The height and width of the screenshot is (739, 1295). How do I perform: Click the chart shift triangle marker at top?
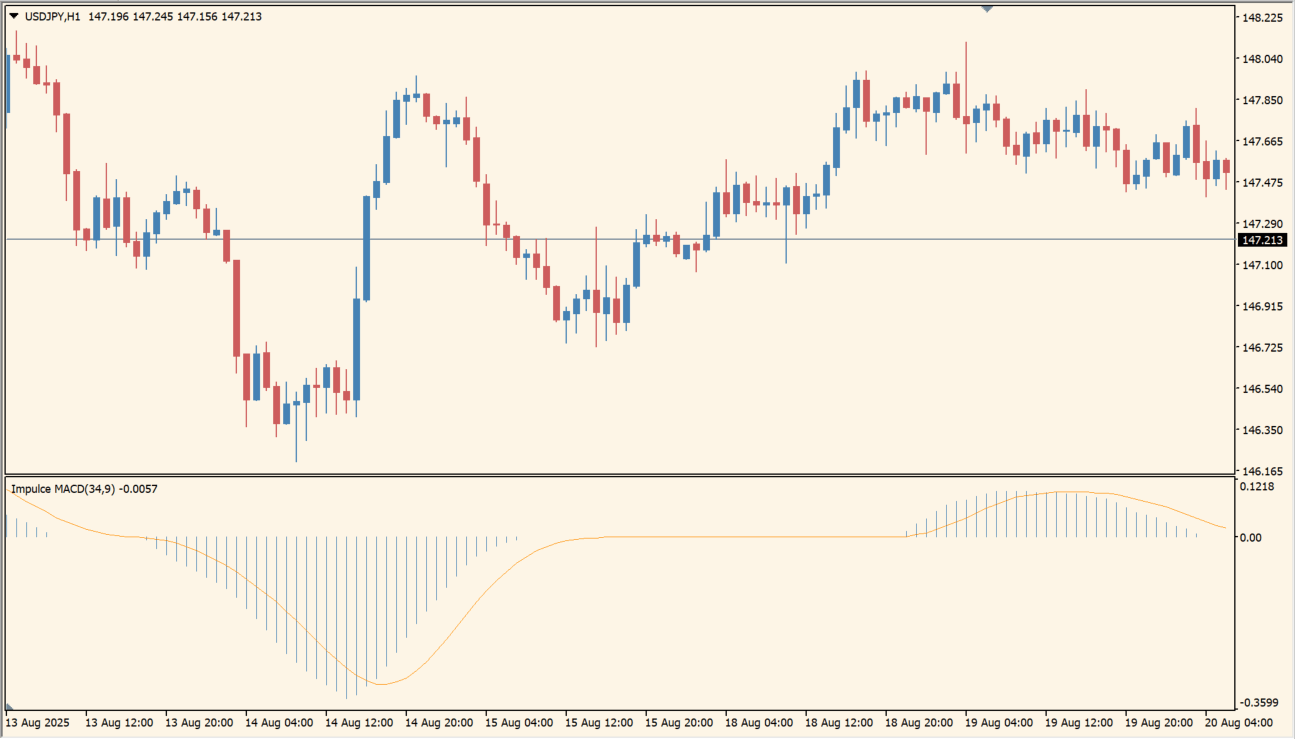[x=988, y=9]
